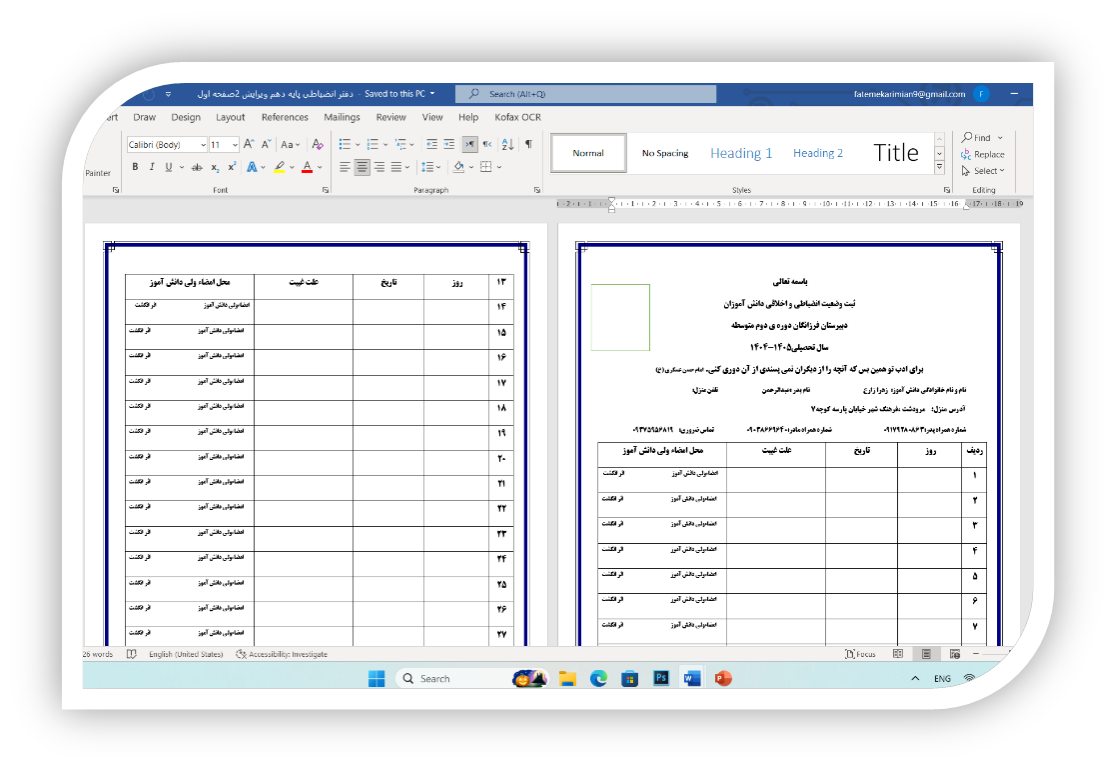Screen dimensions: 1116x771
Task: Expand the Styles gallery more arrow
Action: tap(939, 167)
